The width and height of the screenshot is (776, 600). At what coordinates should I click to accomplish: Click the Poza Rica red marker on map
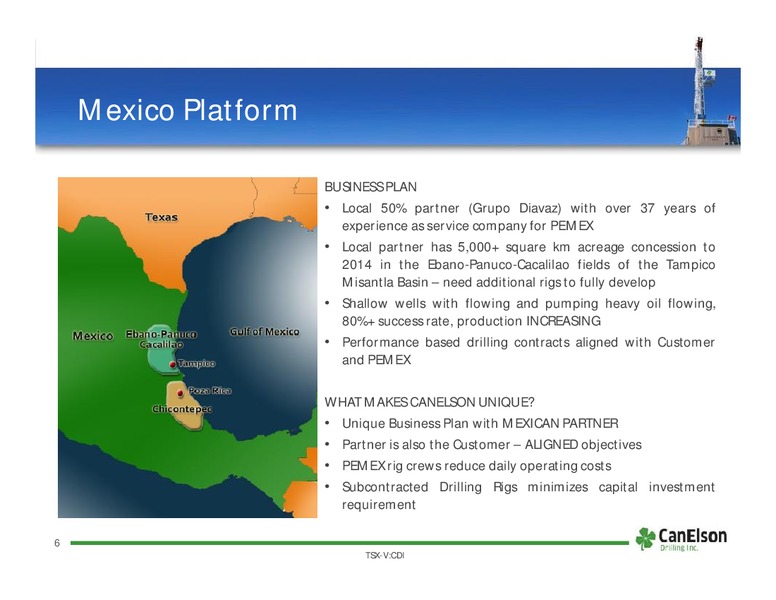coord(180,393)
